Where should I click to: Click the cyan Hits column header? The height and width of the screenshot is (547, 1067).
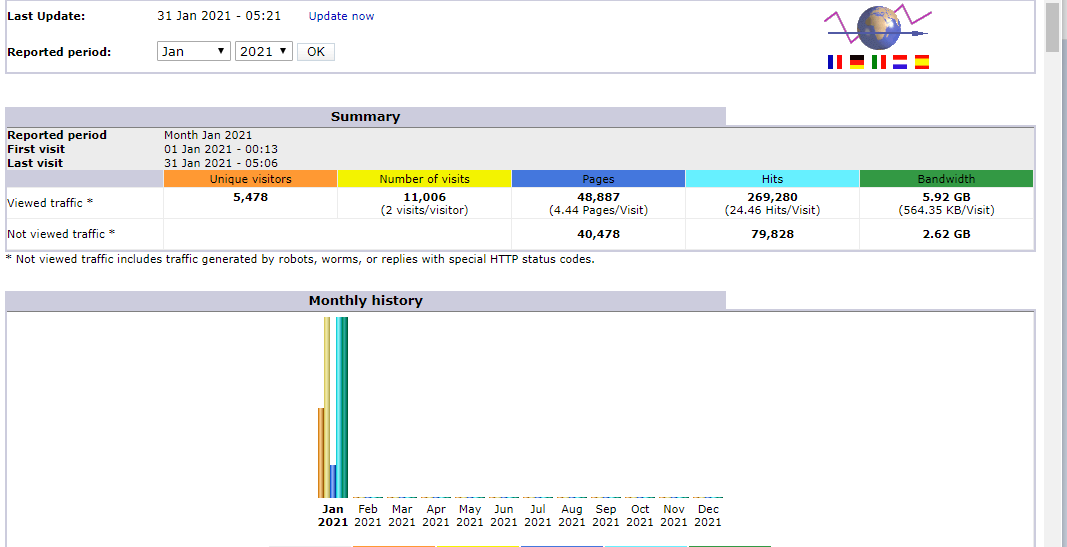(x=772, y=179)
